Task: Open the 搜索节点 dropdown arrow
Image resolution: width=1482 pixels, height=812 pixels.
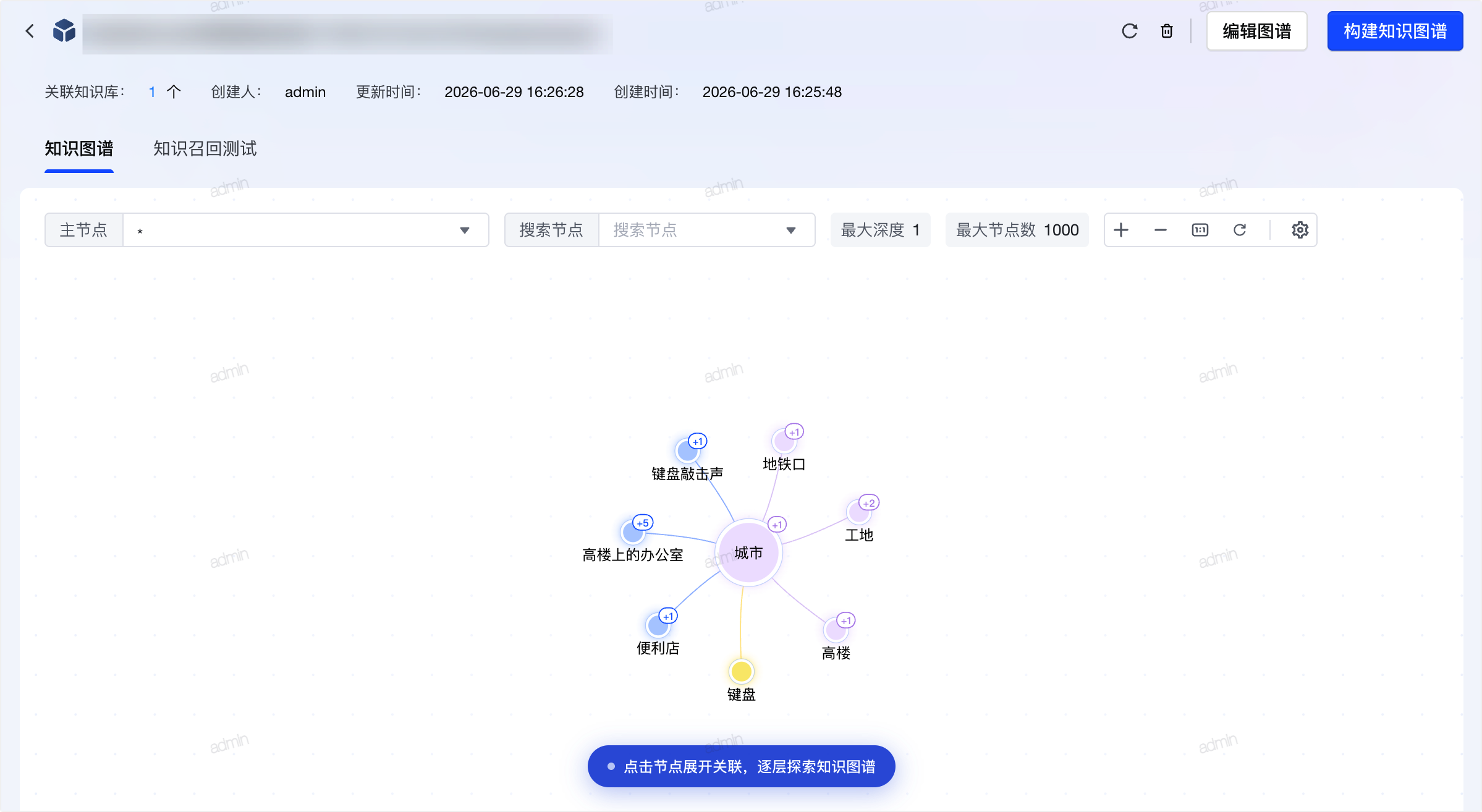Action: tap(790, 230)
